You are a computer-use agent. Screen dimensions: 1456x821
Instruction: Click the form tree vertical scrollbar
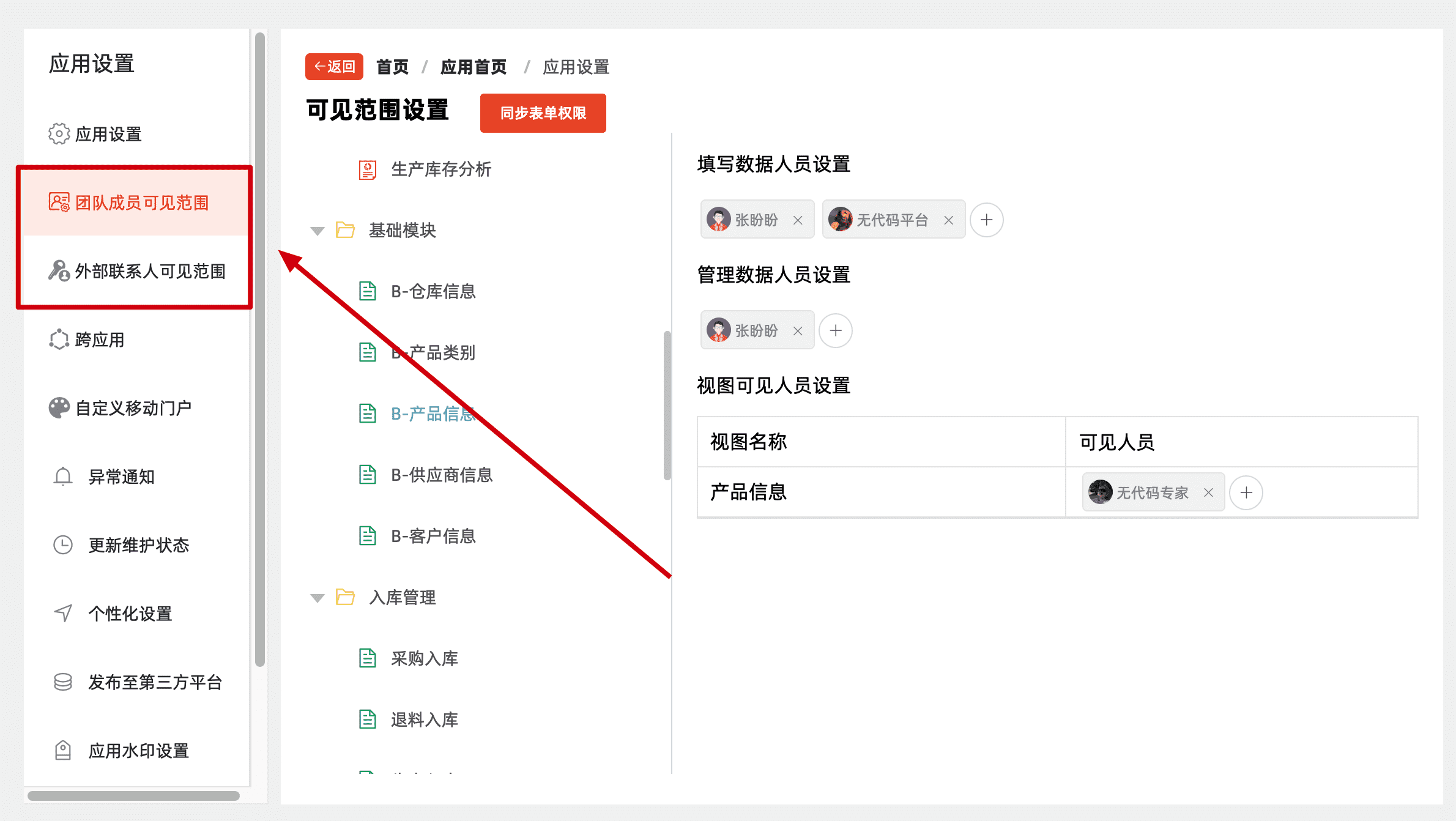tap(667, 405)
